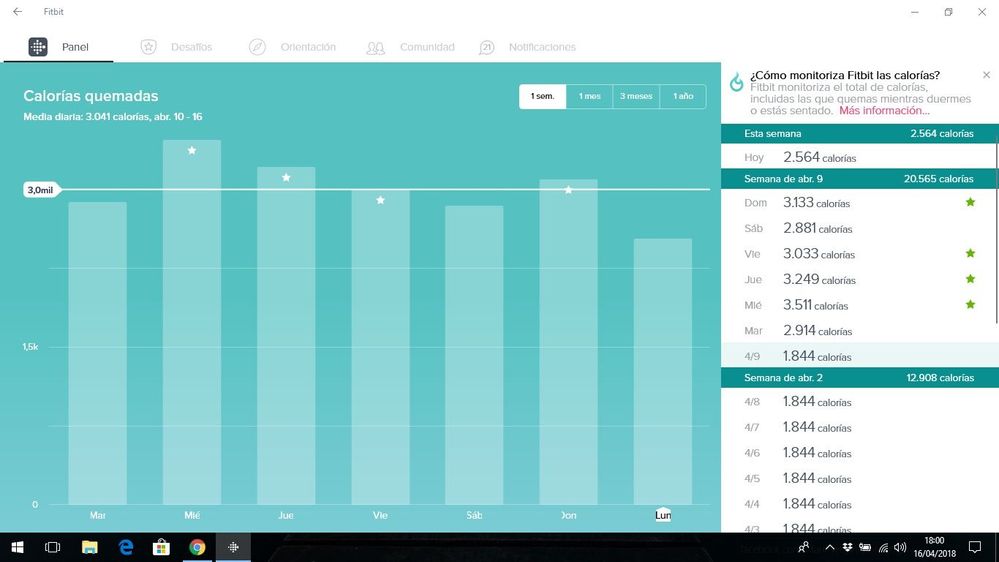
Task: Click the Notificaciones chat icon
Action: pyautogui.click(x=487, y=47)
